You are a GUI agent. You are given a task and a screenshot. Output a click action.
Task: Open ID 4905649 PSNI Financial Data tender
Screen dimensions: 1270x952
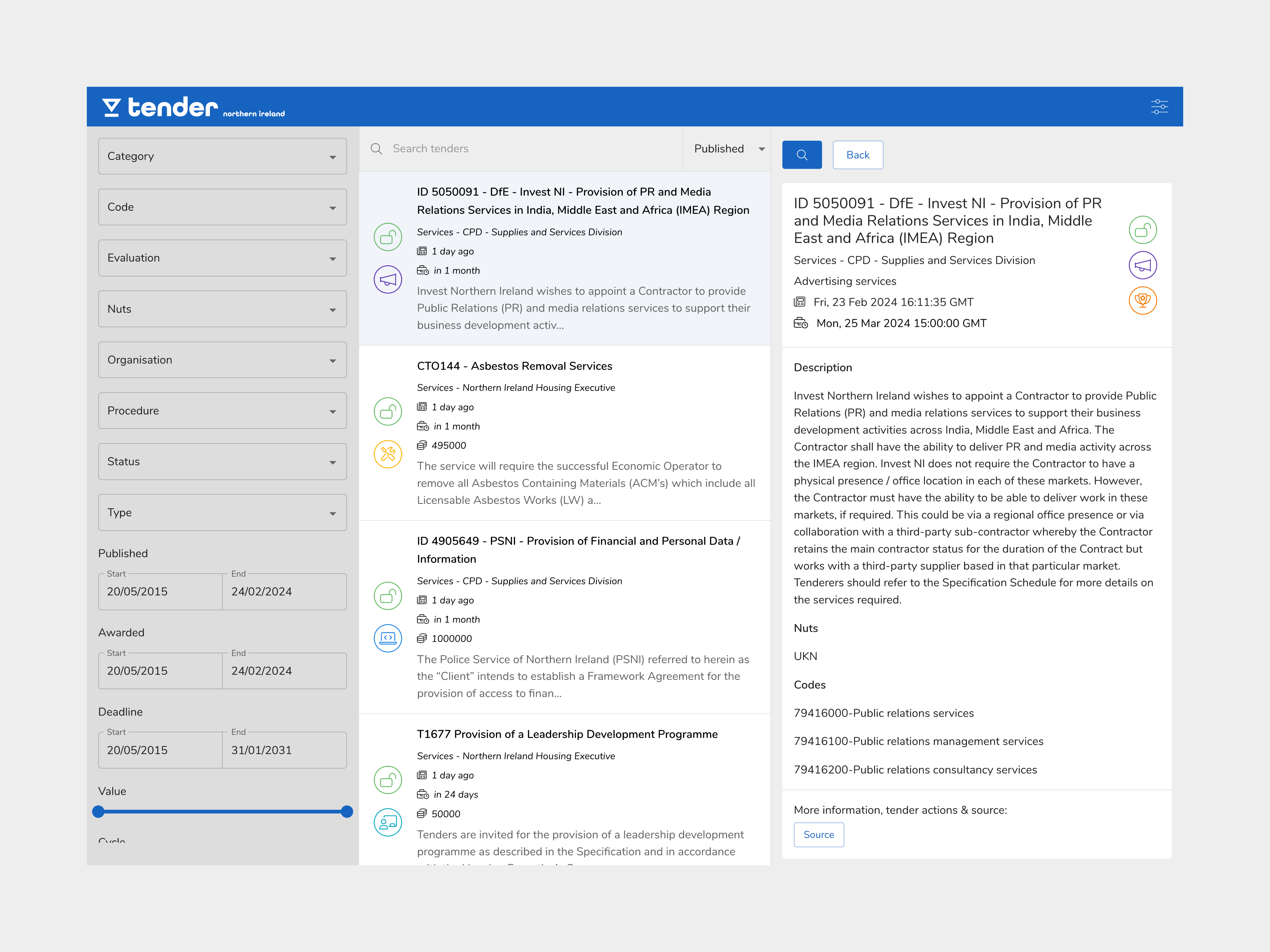(x=564, y=617)
